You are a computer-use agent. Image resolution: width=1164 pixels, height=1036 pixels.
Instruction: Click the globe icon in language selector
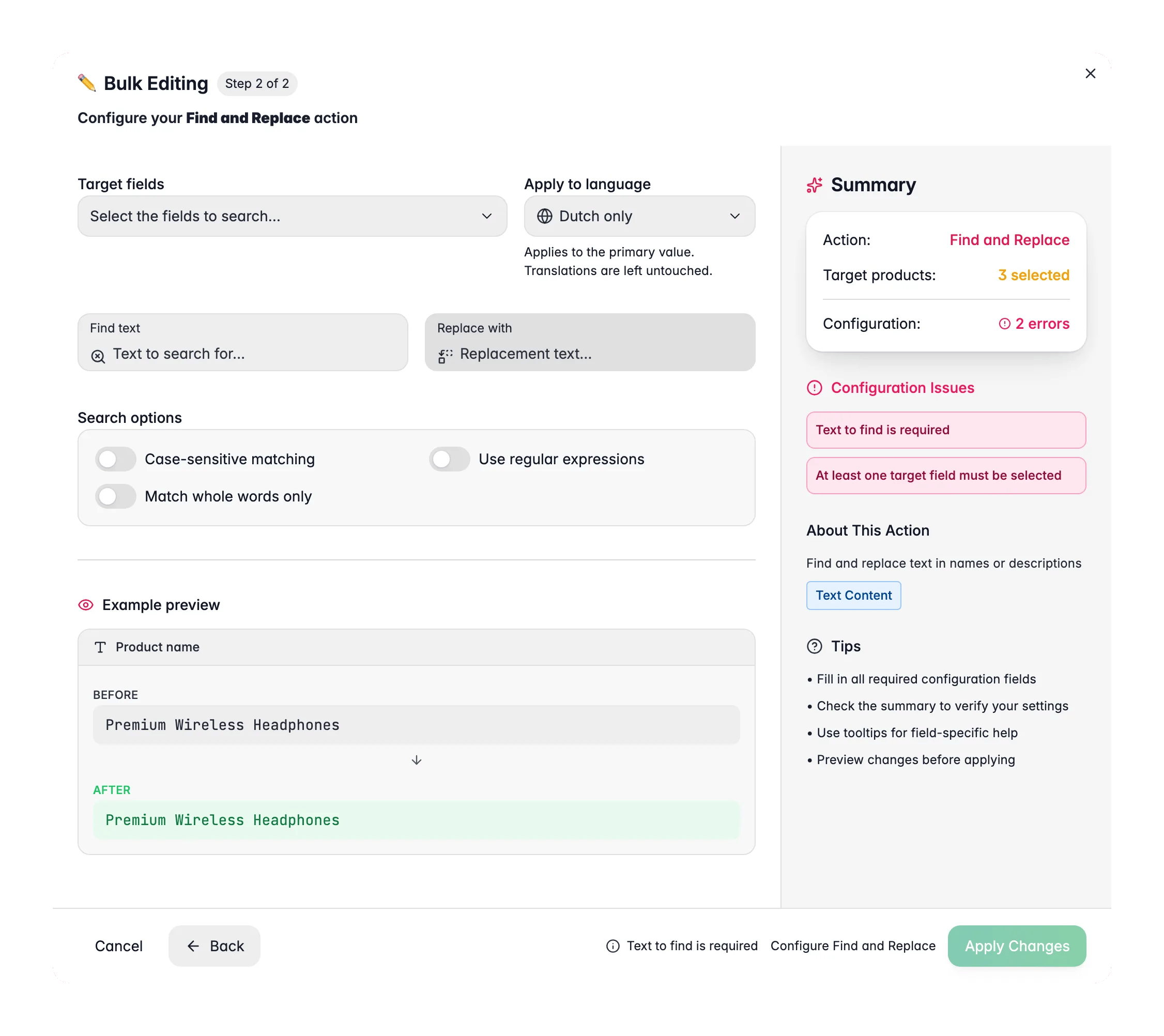point(544,217)
